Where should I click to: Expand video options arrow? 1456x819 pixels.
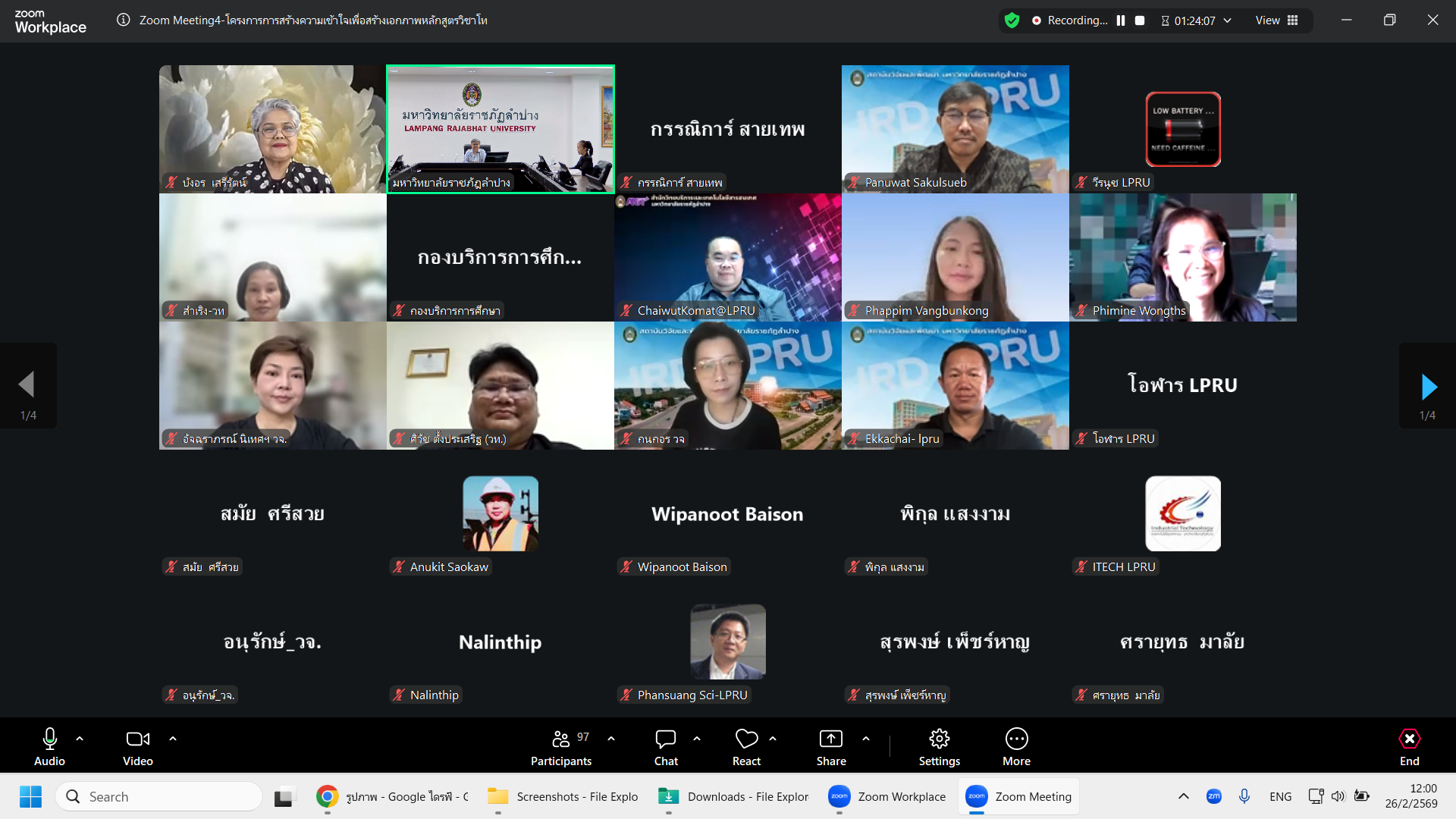[173, 738]
